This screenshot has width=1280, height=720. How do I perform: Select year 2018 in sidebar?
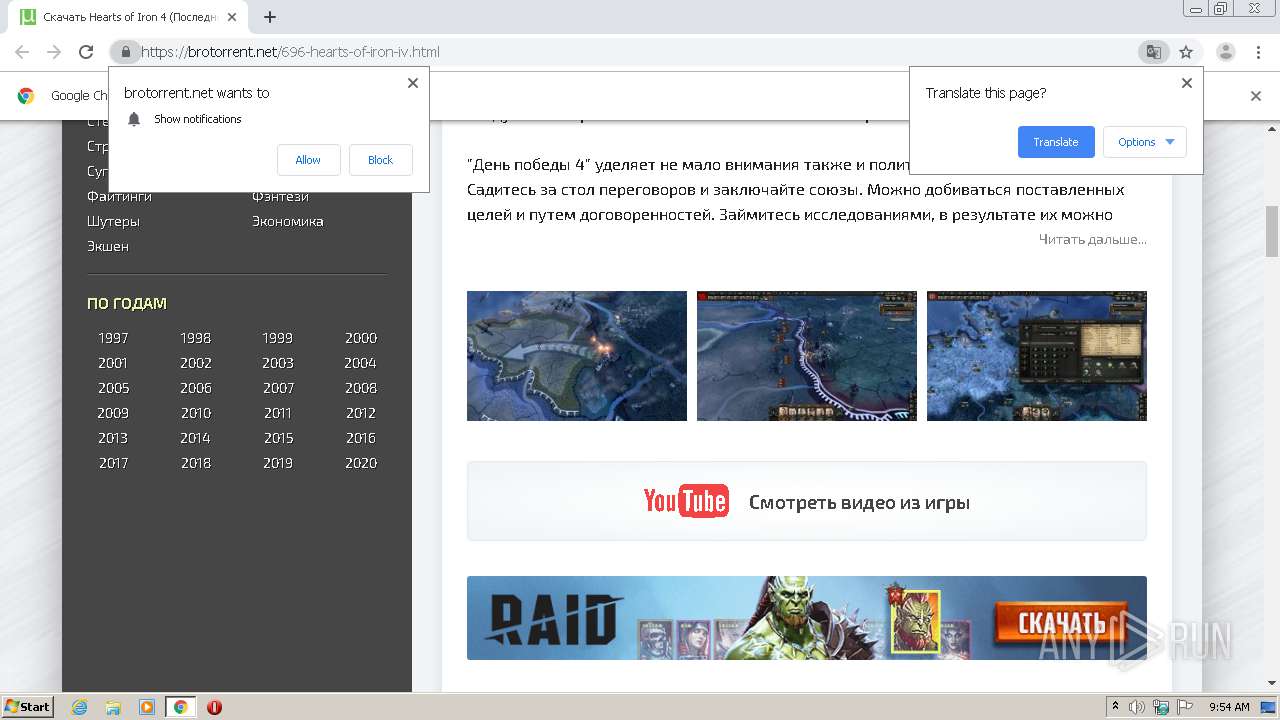point(196,463)
